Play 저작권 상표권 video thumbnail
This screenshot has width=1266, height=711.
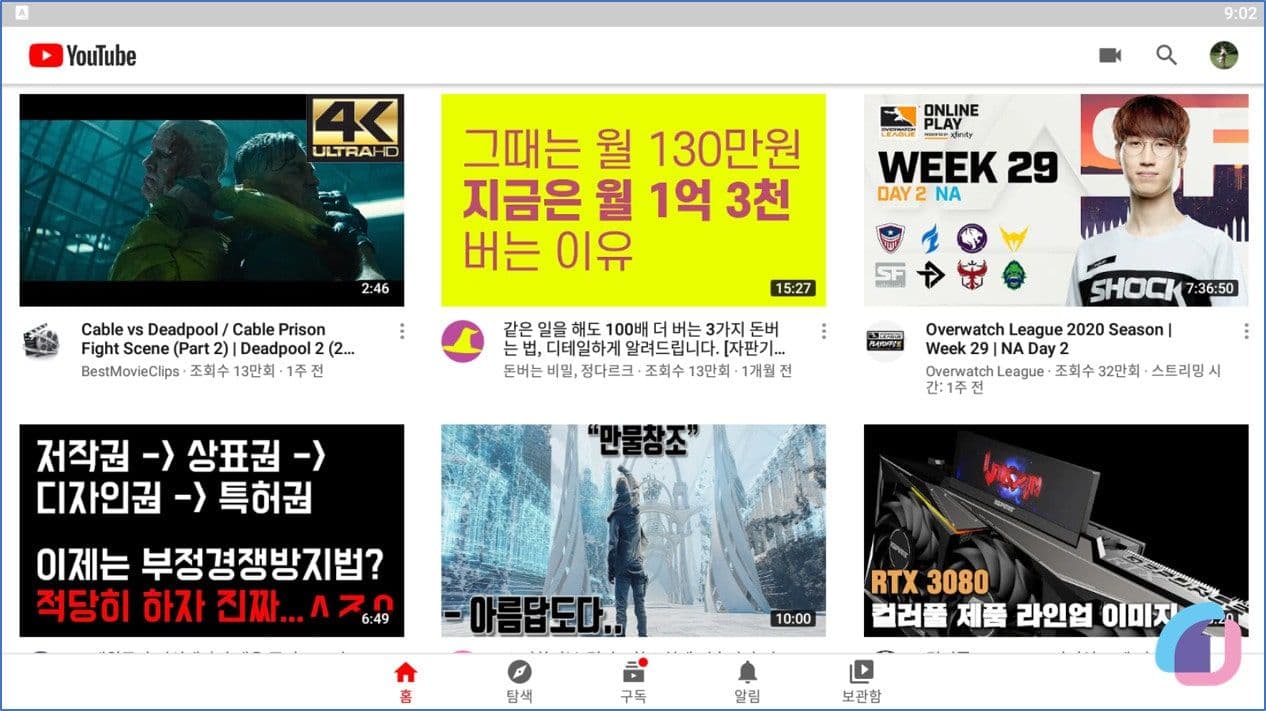(212, 531)
